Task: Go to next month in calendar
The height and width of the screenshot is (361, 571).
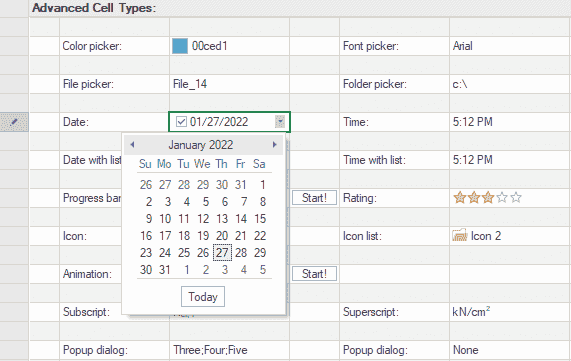Action: 275,145
